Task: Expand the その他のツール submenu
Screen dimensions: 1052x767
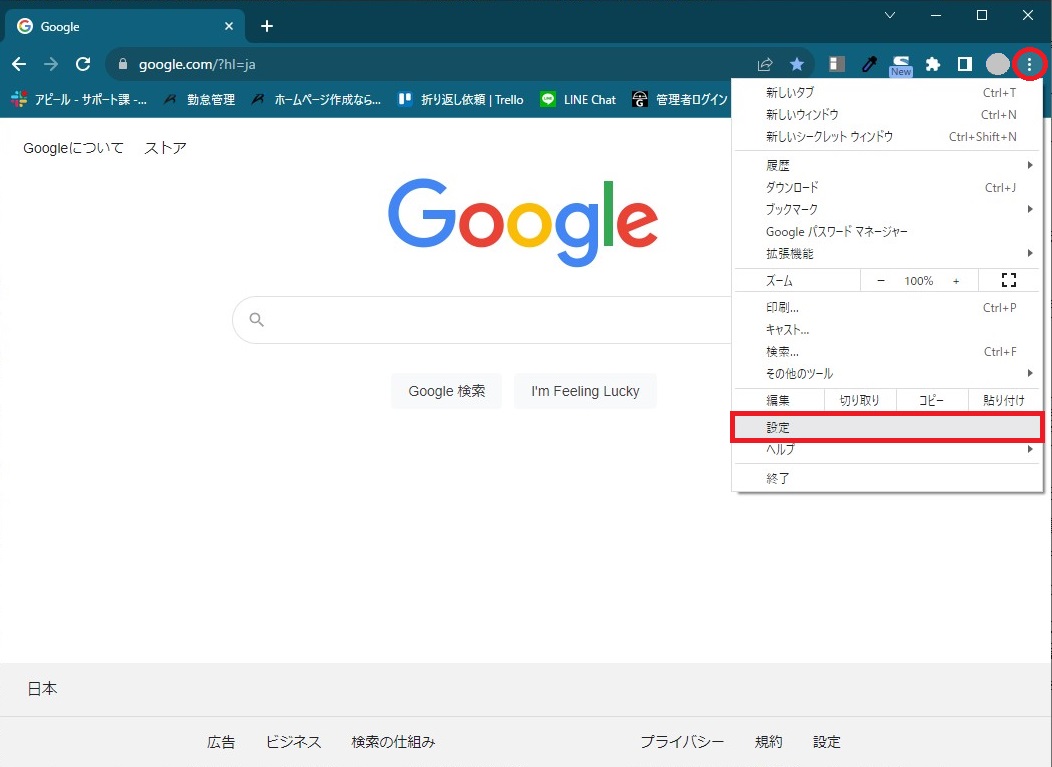Action: [887, 374]
